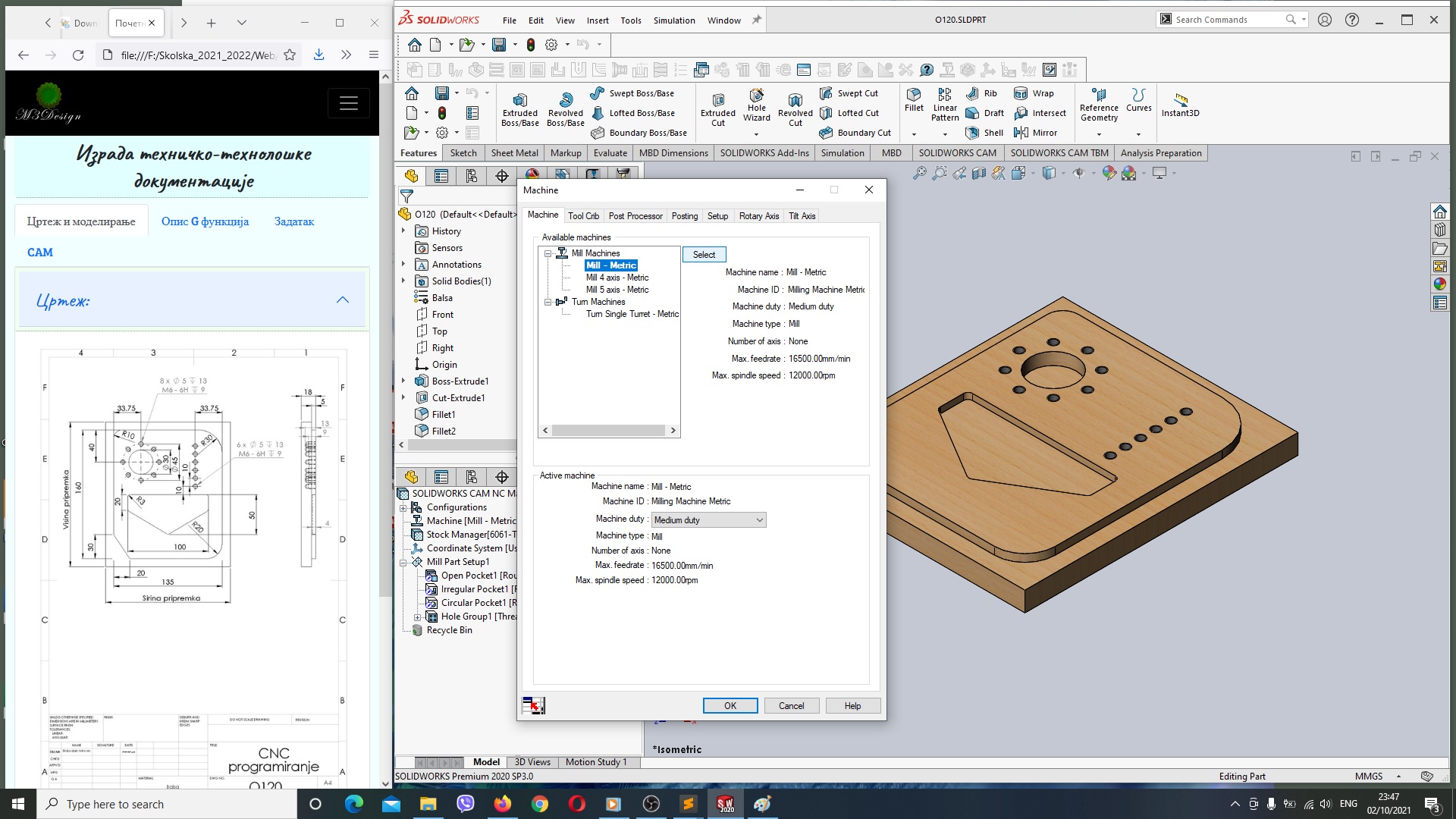Screen dimensions: 1456x819
Task: Click the Select button for machine
Action: pyautogui.click(x=703, y=253)
